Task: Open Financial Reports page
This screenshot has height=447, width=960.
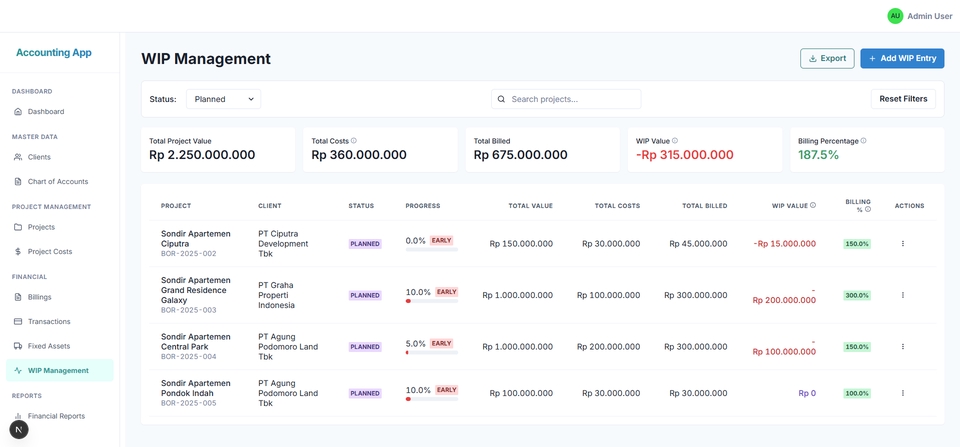Action: (x=59, y=416)
